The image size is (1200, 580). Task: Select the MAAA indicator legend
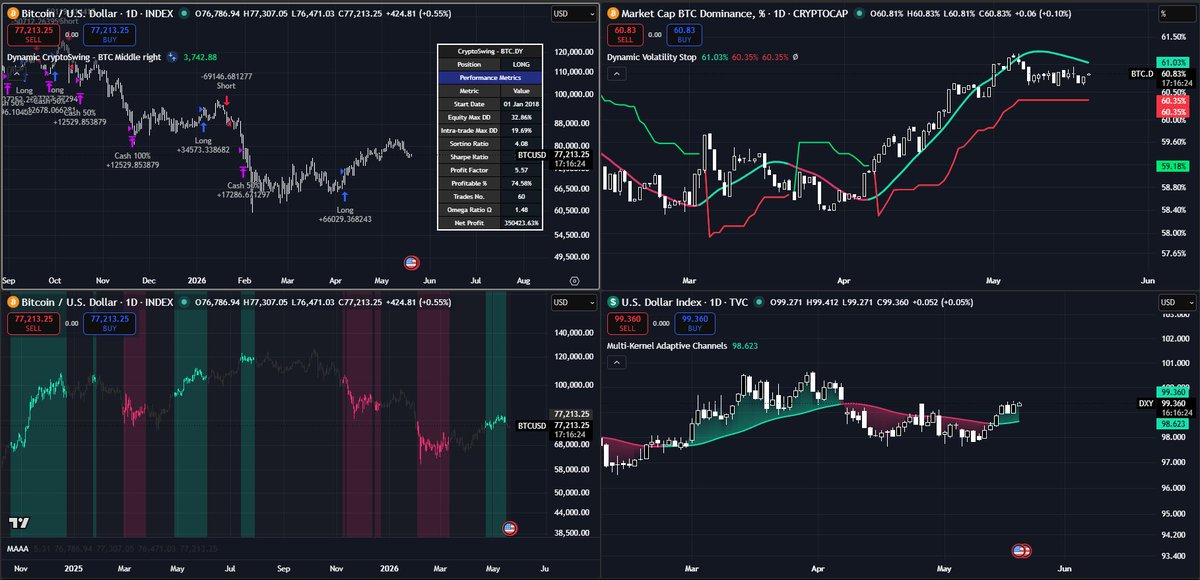(17, 548)
